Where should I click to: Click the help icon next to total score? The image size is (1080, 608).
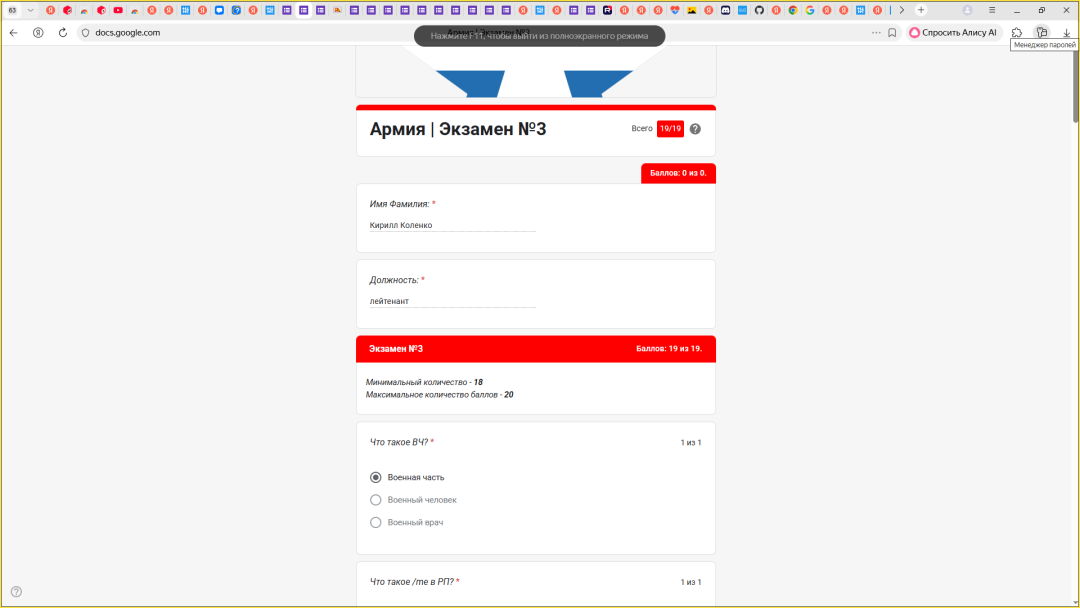pyautogui.click(x=695, y=129)
